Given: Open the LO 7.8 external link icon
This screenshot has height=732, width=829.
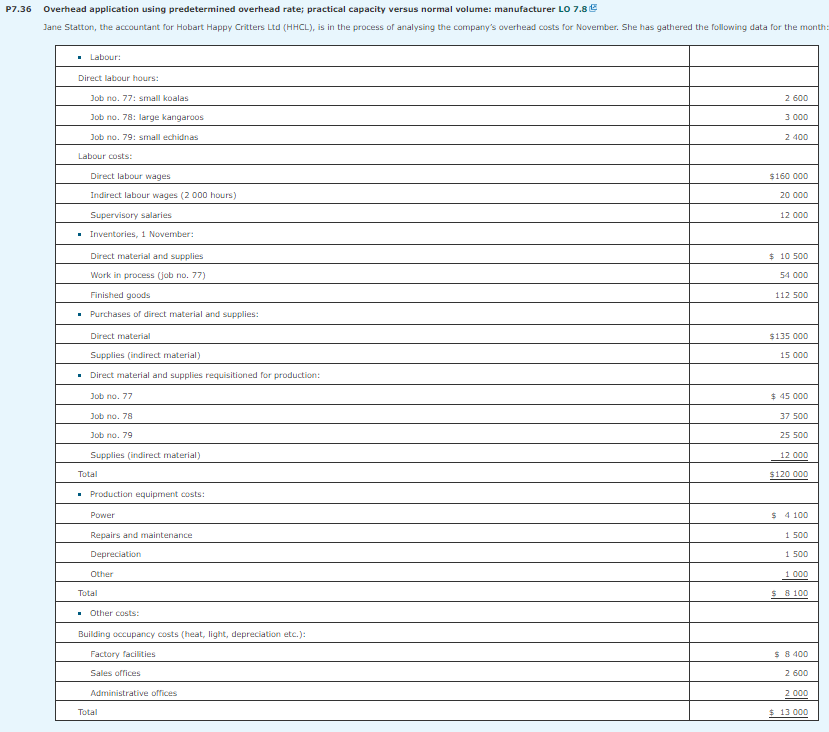Looking at the screenshot, I should [595, 8].
